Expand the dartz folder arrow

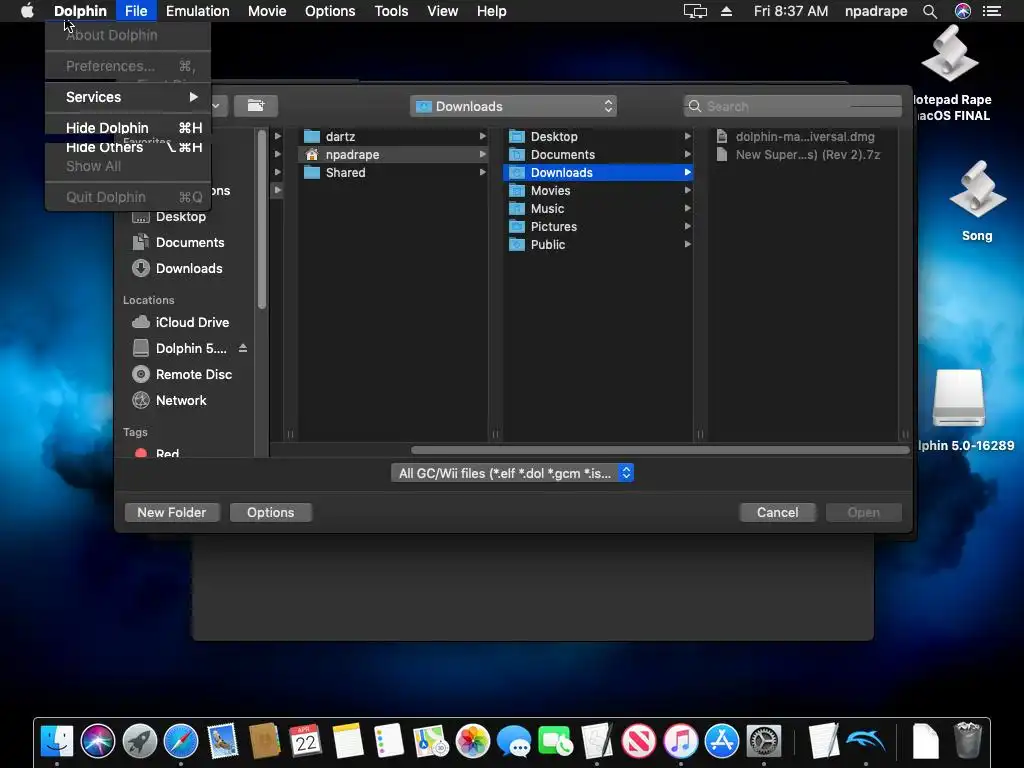pyautogui.click(x=483, y=136)
